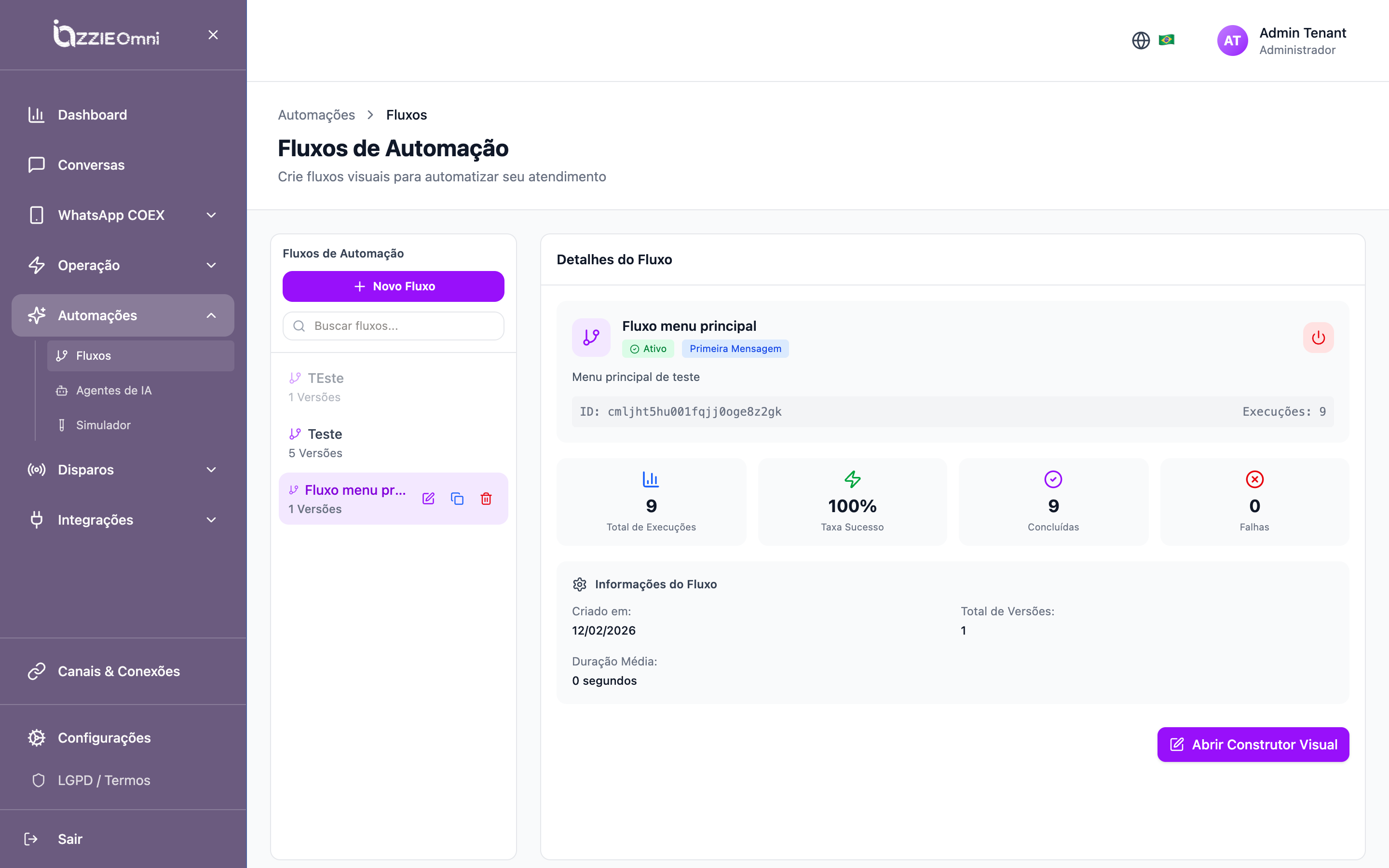Click the flow ID text cmljht5hu001fqjj0oge8z2gk
Screen dimensions: 1389x868
click(694, 412)
